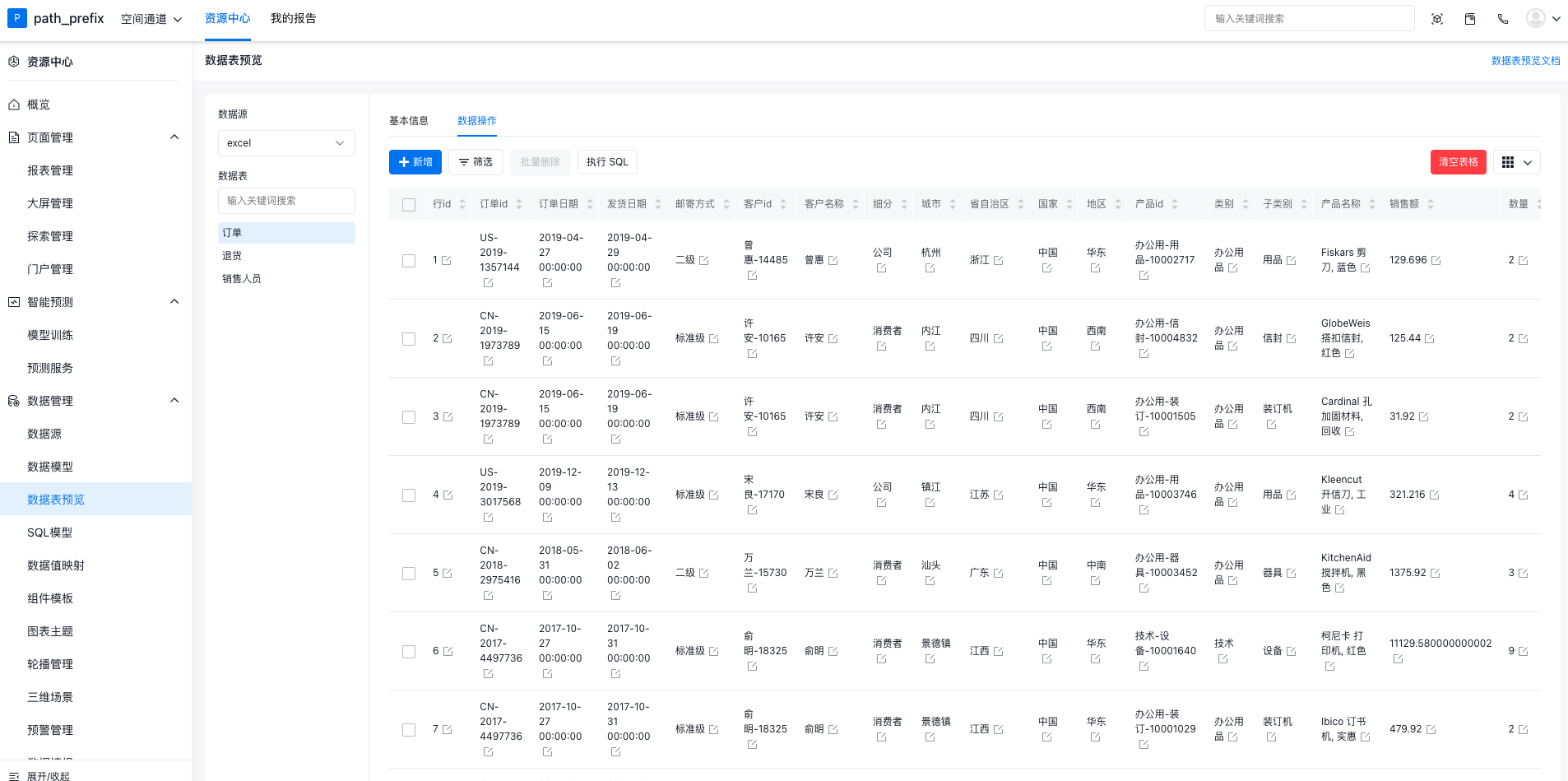Click the 资源中心 sidebar header icon
Screen dimensions: 1568x781
click(x=14, y=62)
